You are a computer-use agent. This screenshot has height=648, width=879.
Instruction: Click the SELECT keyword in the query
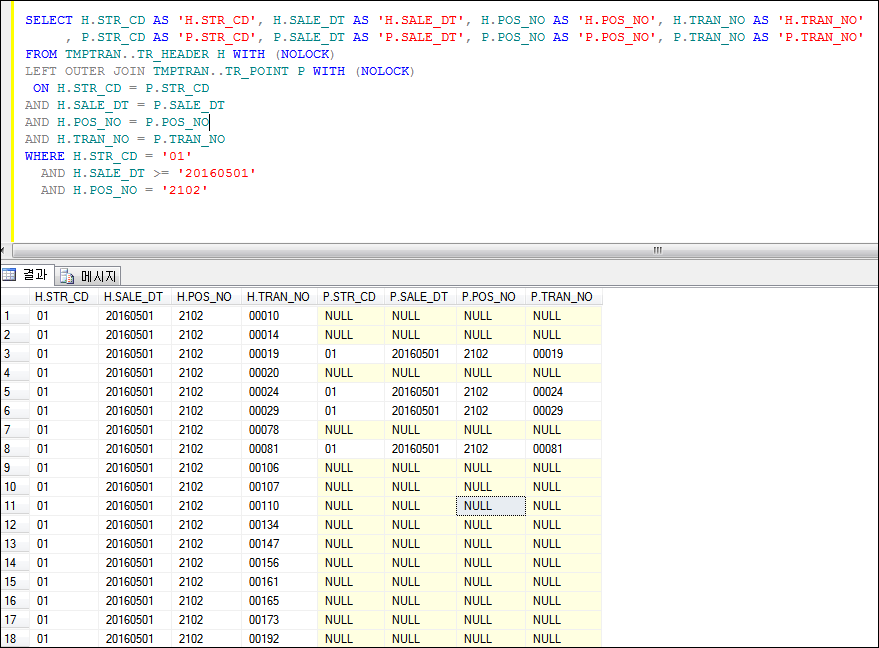(49, 20)
